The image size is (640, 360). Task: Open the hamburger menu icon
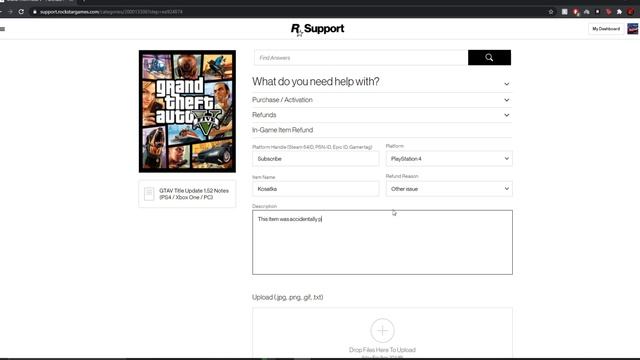pos(2,29)
